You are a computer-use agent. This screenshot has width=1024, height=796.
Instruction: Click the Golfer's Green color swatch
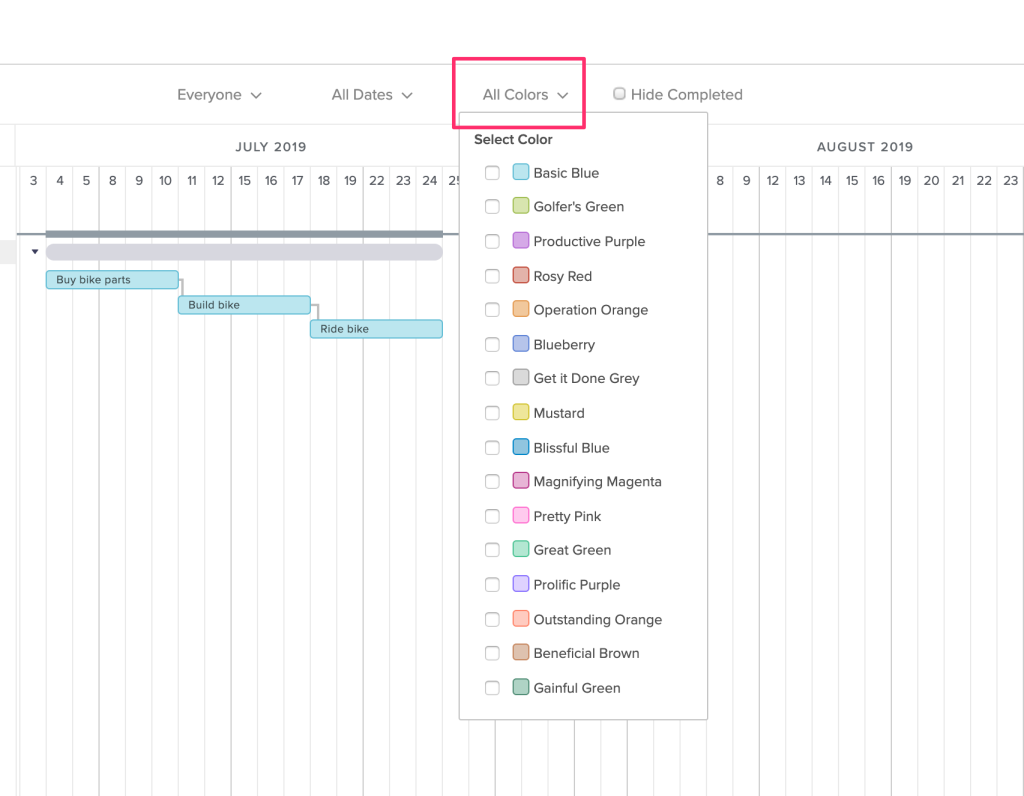click(x=521, y=207)
